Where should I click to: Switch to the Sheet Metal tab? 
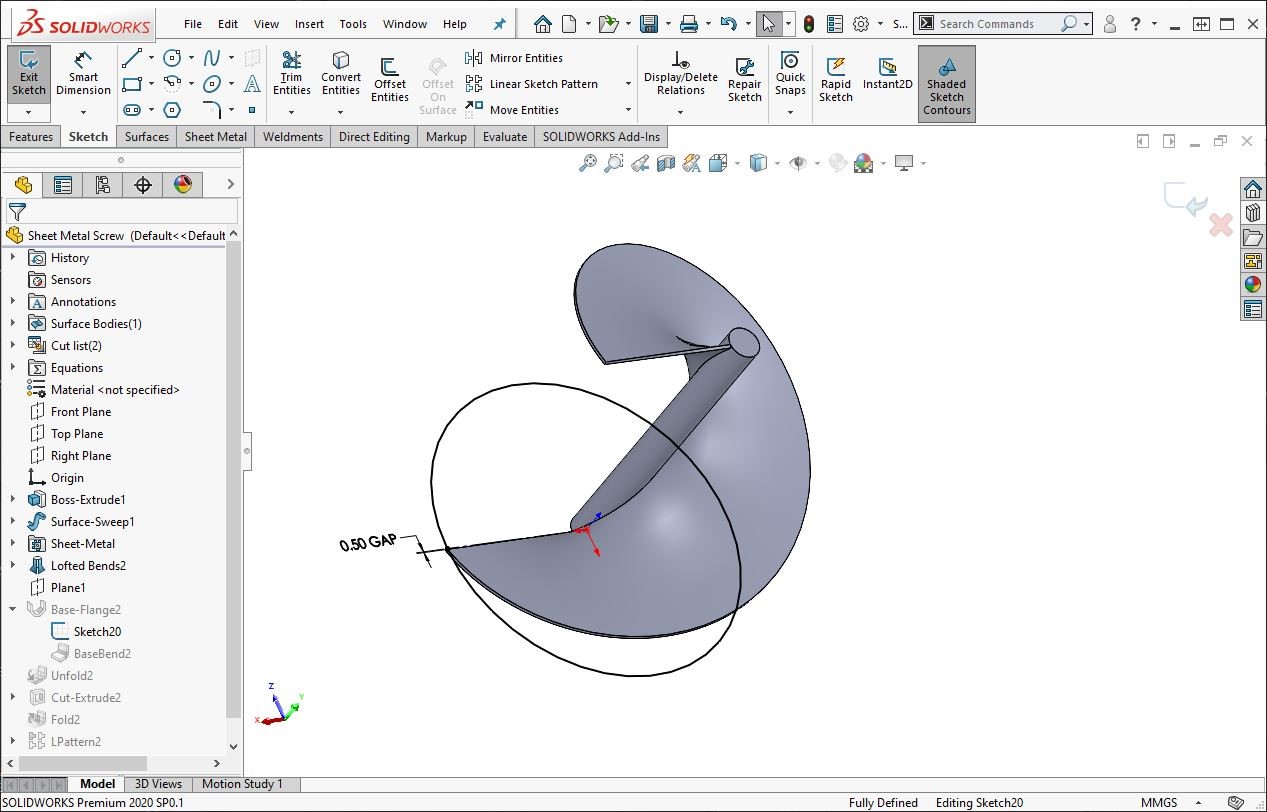215,137
